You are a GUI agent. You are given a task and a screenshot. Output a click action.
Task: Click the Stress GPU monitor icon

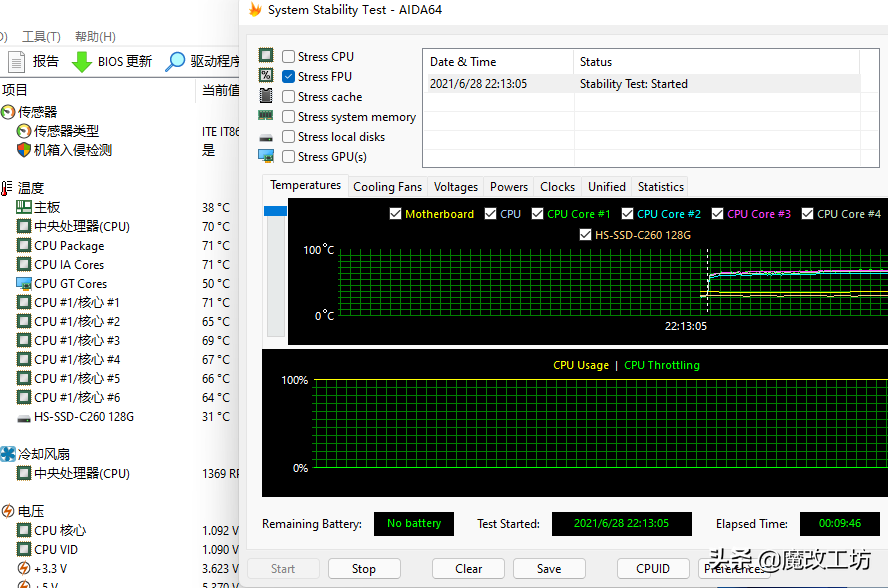click(266, 156)
